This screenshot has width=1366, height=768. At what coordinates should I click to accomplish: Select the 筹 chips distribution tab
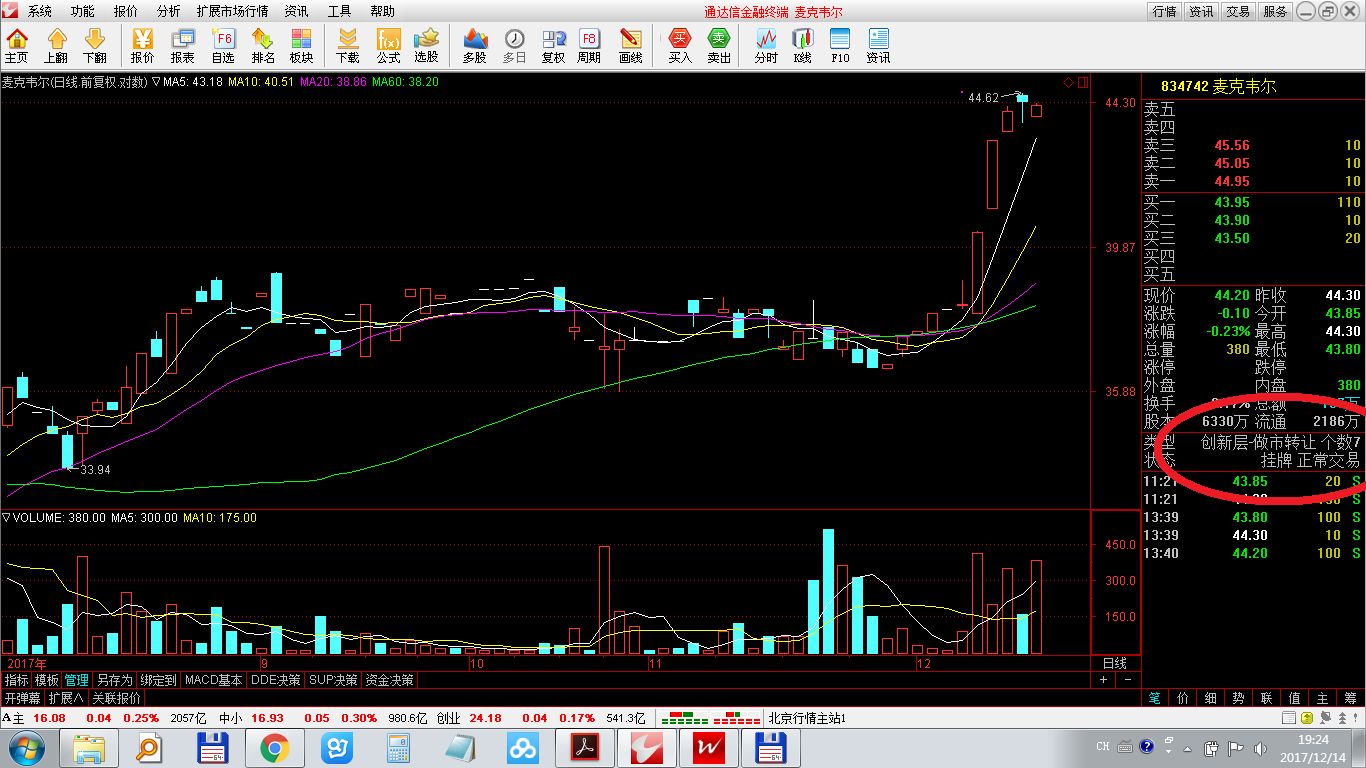pyautogui.click(x=1351, y=698)
